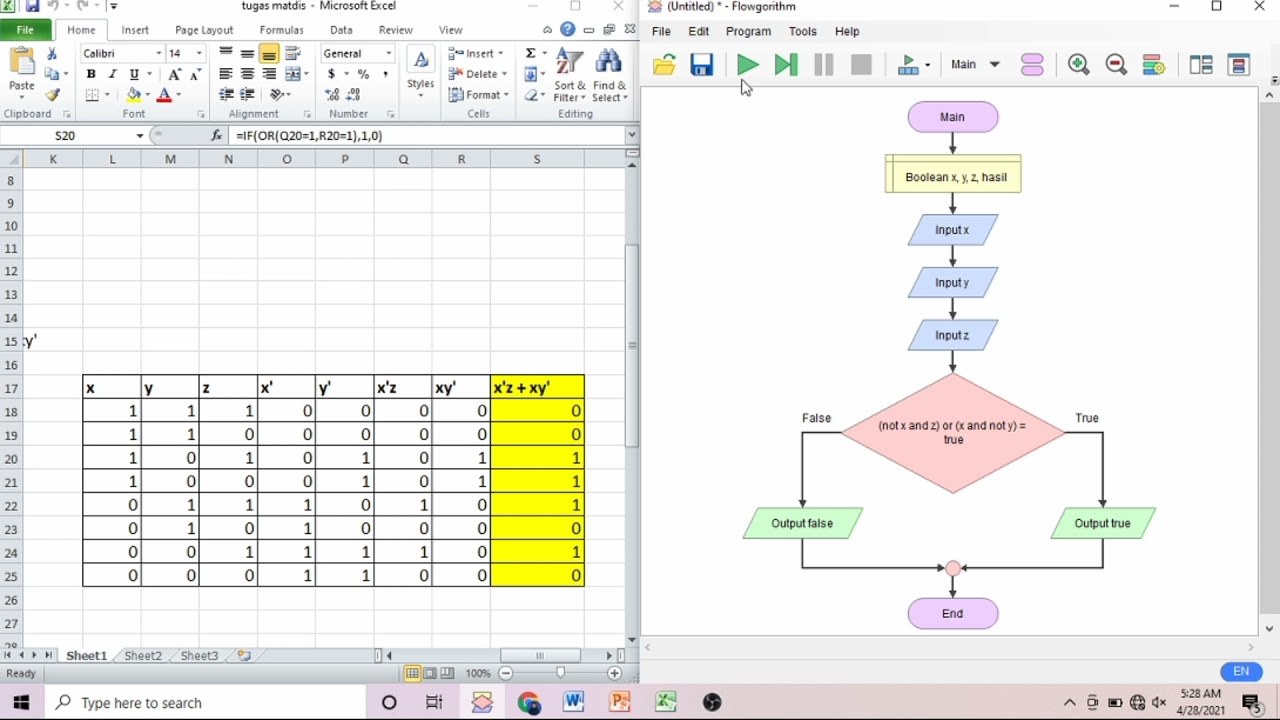Zoom in on the flowchart

point(1078,65)
